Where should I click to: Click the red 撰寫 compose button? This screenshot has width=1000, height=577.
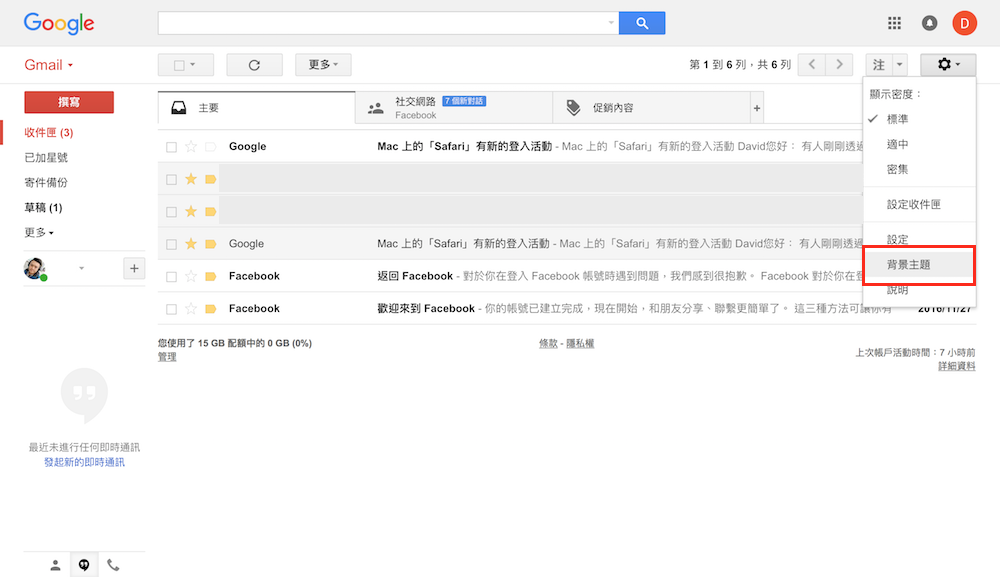pyautogui.click(x=69, y=102)
